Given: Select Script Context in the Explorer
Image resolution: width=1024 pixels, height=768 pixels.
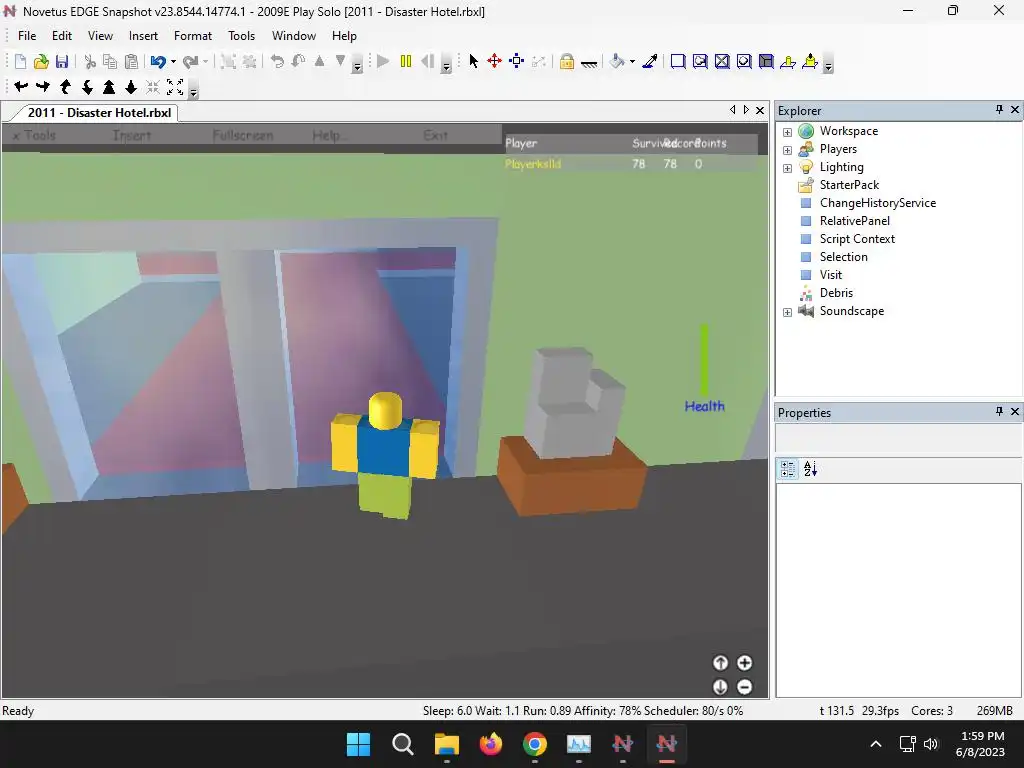Looking at the screenshot, I should point(857,239).
